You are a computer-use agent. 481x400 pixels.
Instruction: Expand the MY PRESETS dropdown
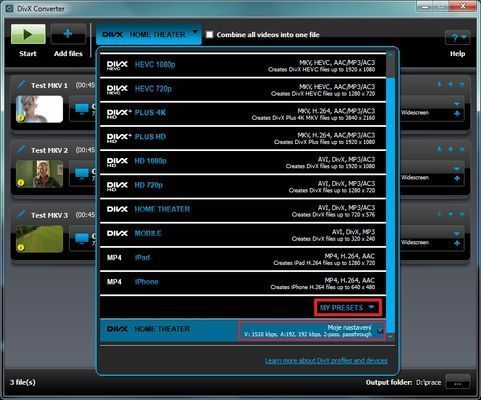pos(348,307)
